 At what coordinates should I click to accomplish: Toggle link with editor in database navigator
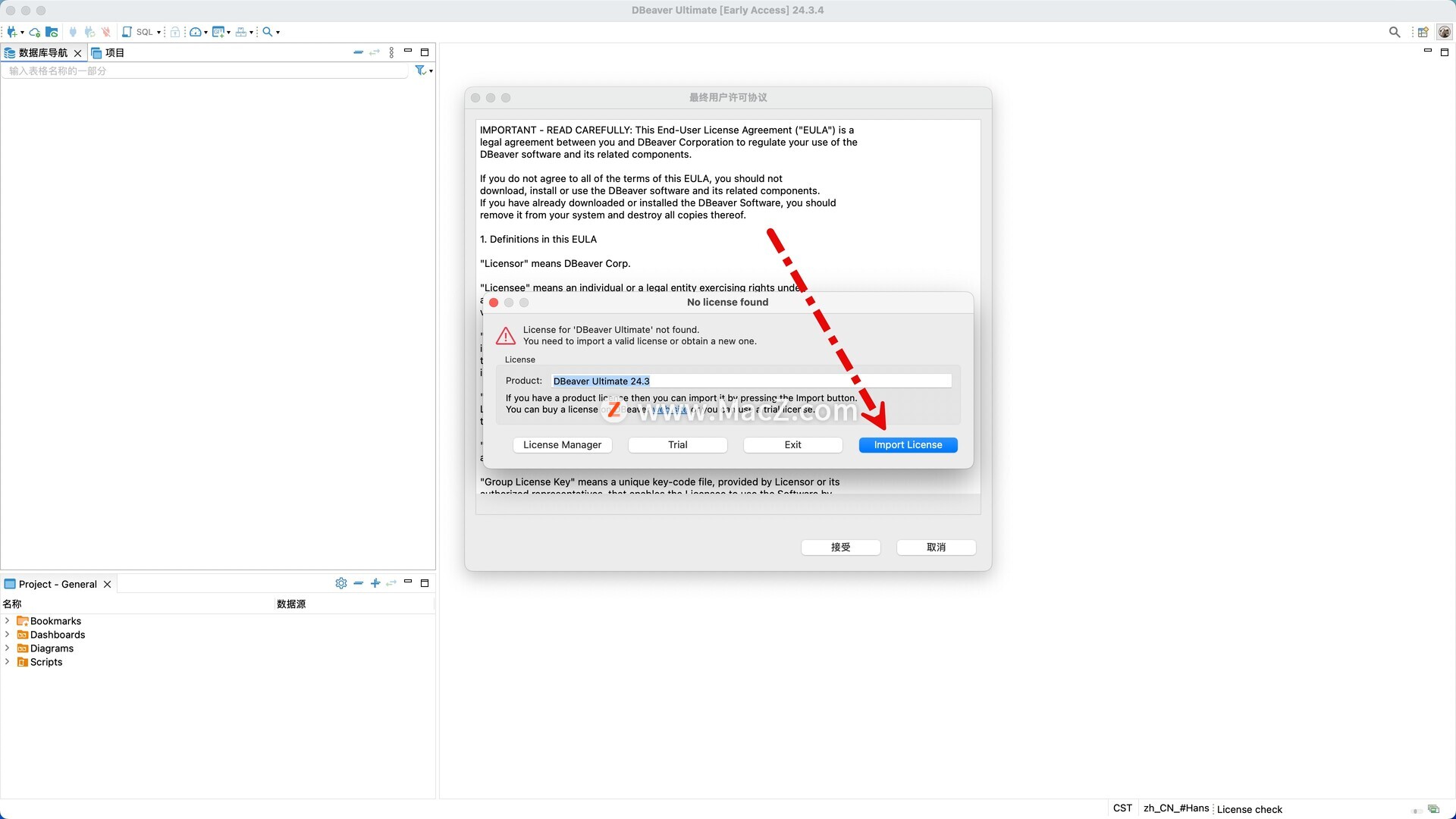coord(375,52)
